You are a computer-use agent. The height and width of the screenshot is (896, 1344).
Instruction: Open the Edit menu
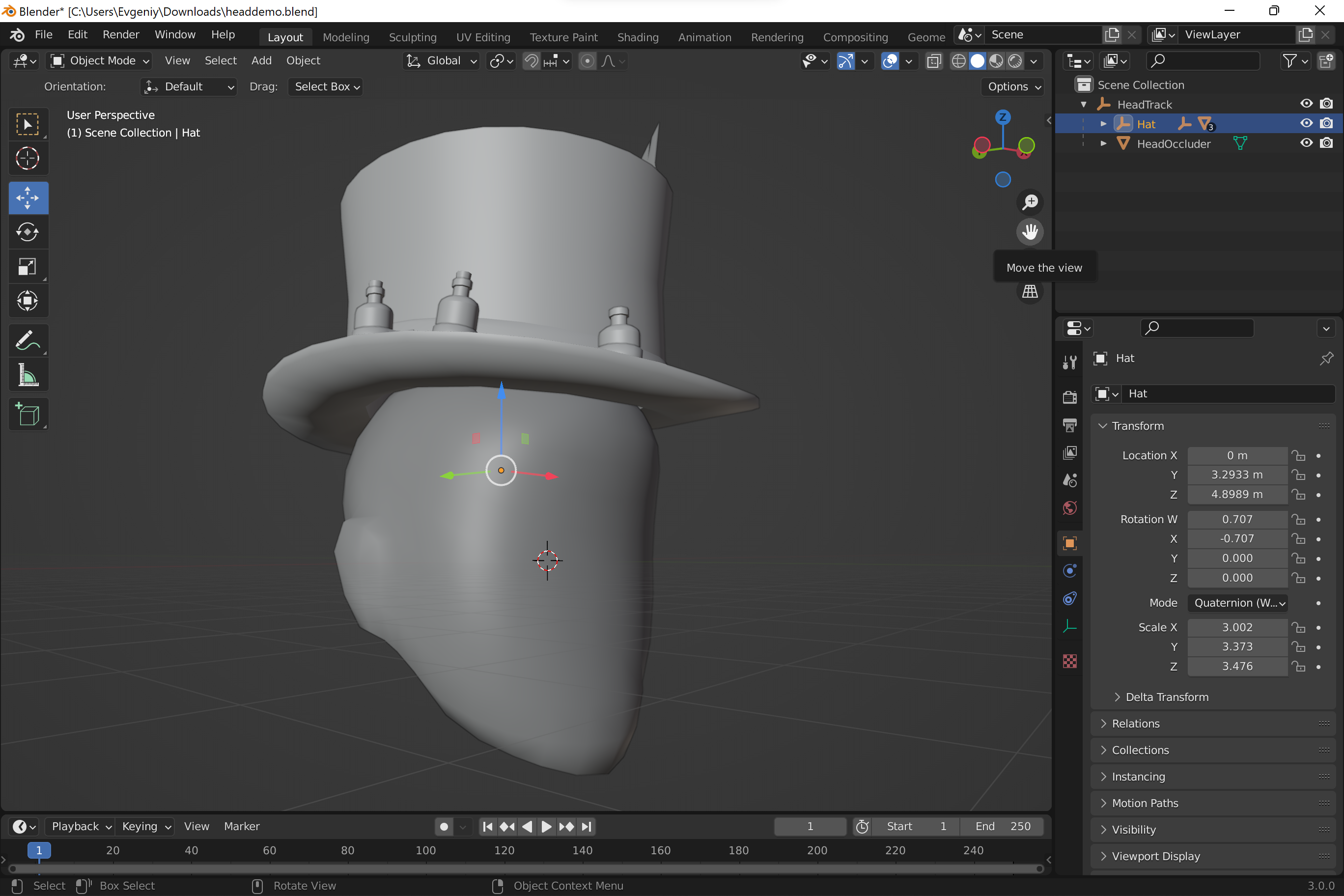point(77,34)
